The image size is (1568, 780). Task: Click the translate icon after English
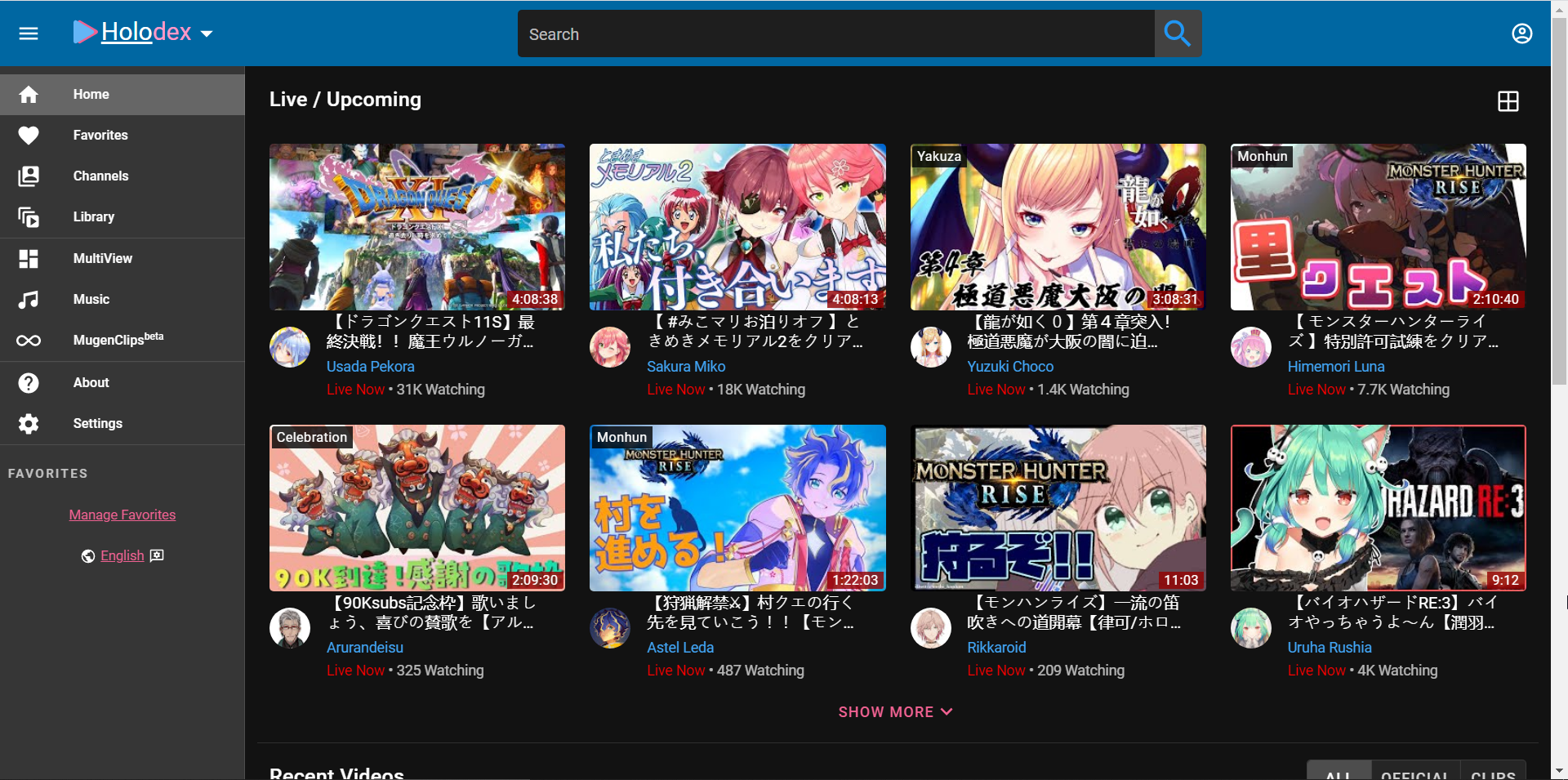coord(157,555)
